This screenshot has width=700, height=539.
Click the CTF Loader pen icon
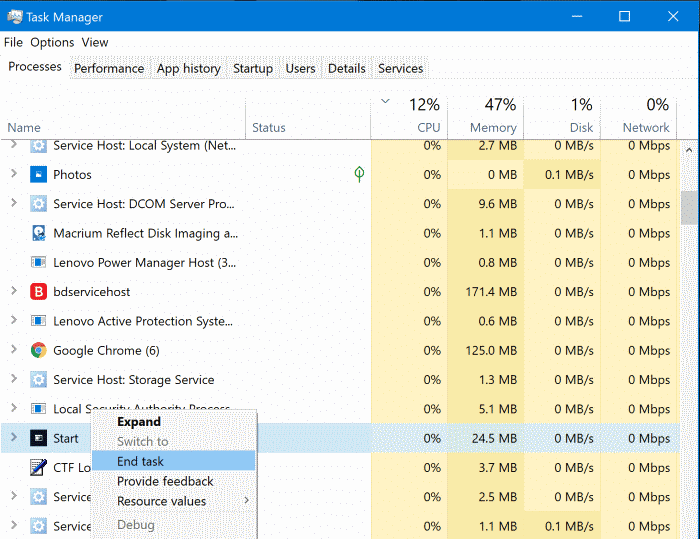(38, 468)
